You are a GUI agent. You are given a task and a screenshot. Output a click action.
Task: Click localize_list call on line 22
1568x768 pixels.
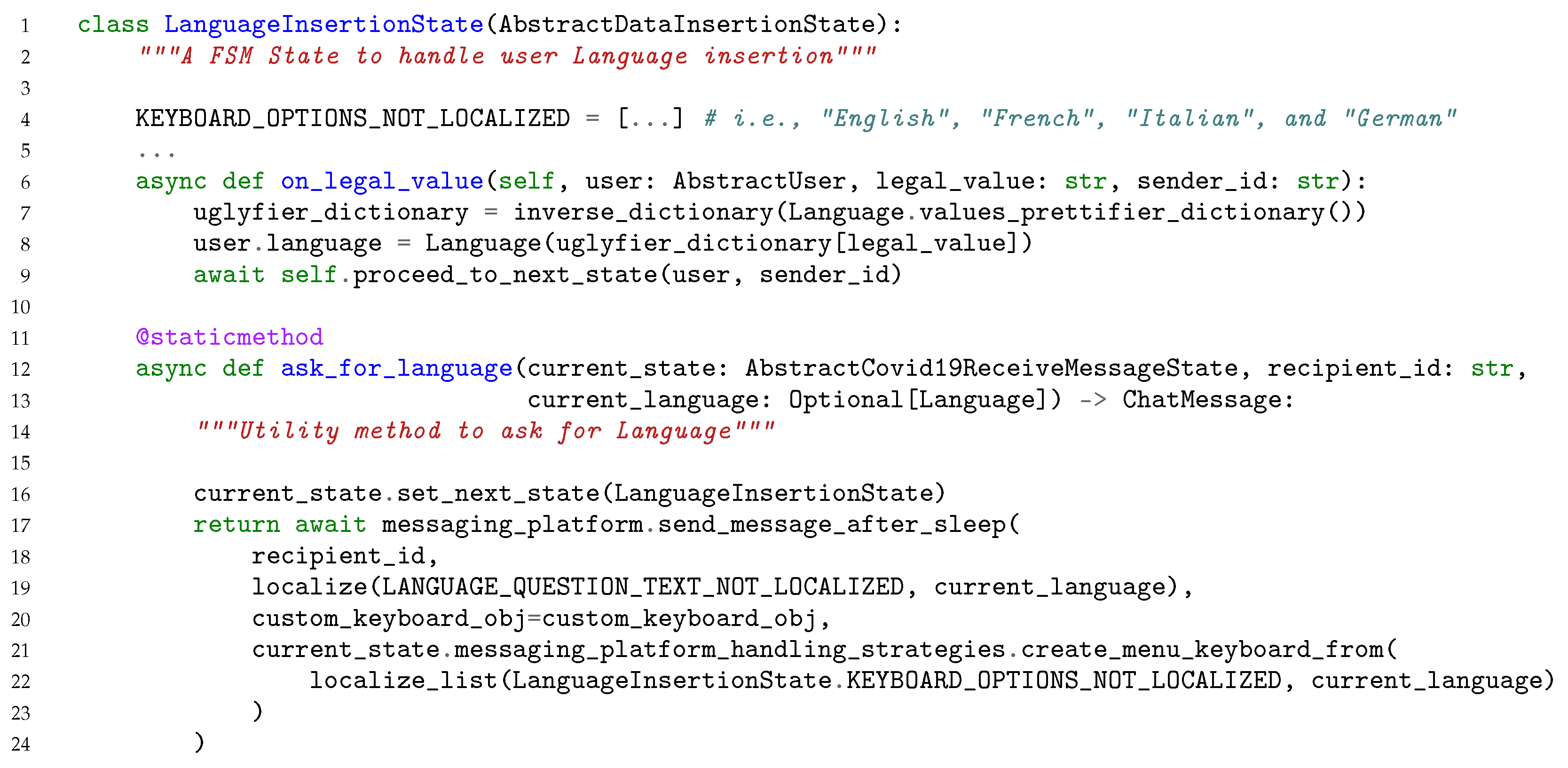pyautogui.click(x=403, y=681)
